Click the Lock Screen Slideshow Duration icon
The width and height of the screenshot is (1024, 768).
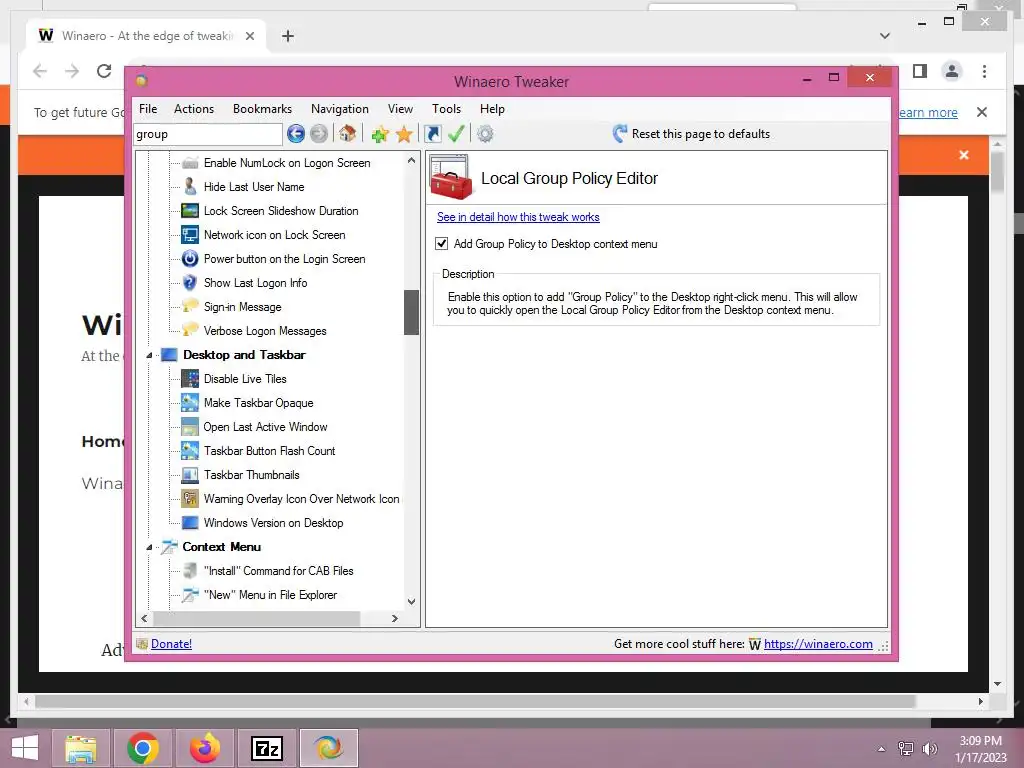pos(190,211)
